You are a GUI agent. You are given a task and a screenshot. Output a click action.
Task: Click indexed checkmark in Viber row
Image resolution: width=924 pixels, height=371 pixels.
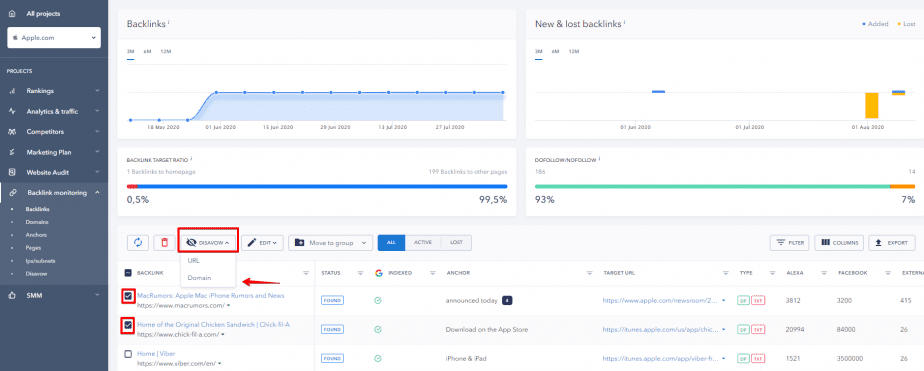coord(378,357)
